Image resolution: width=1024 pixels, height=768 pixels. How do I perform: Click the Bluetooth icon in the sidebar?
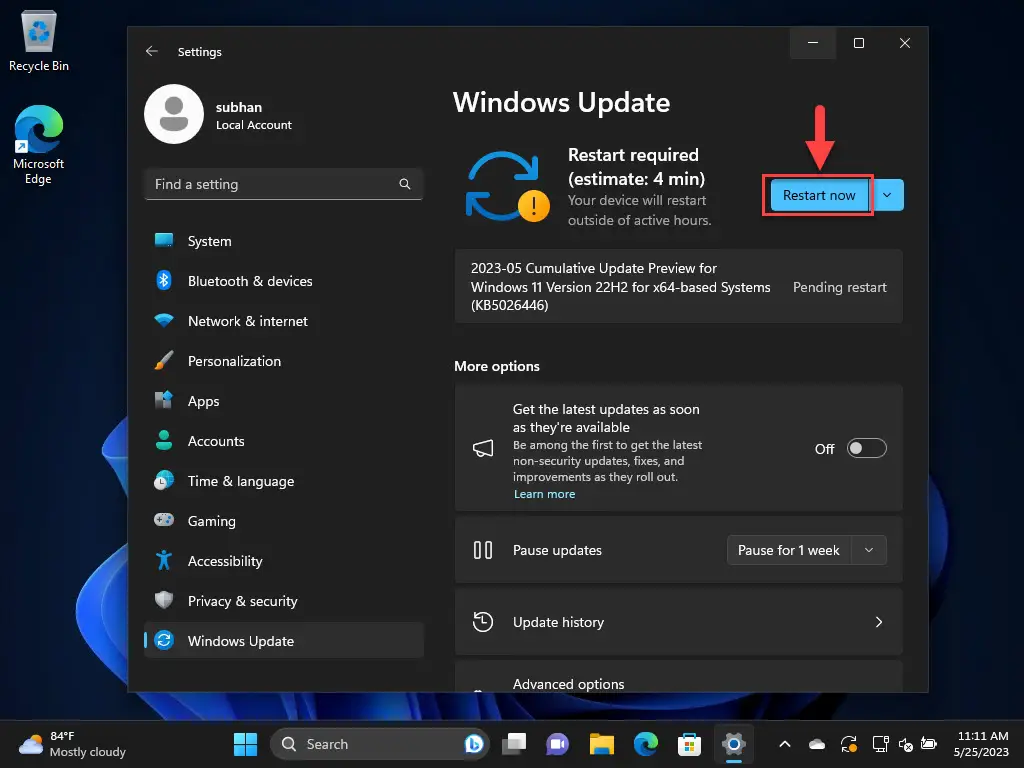[x=164, y=280]
